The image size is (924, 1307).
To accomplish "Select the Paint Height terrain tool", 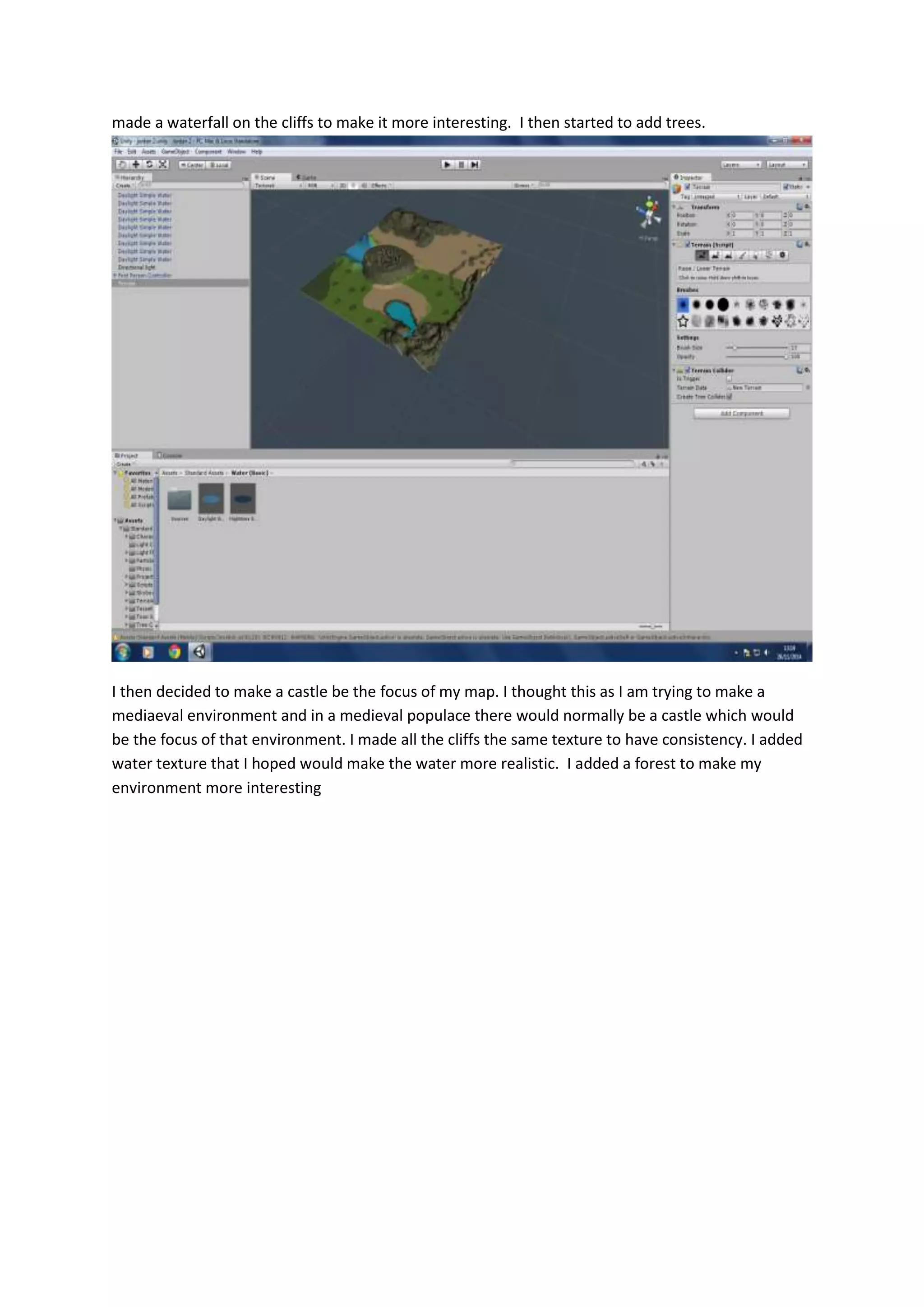I will pos(716,255).
